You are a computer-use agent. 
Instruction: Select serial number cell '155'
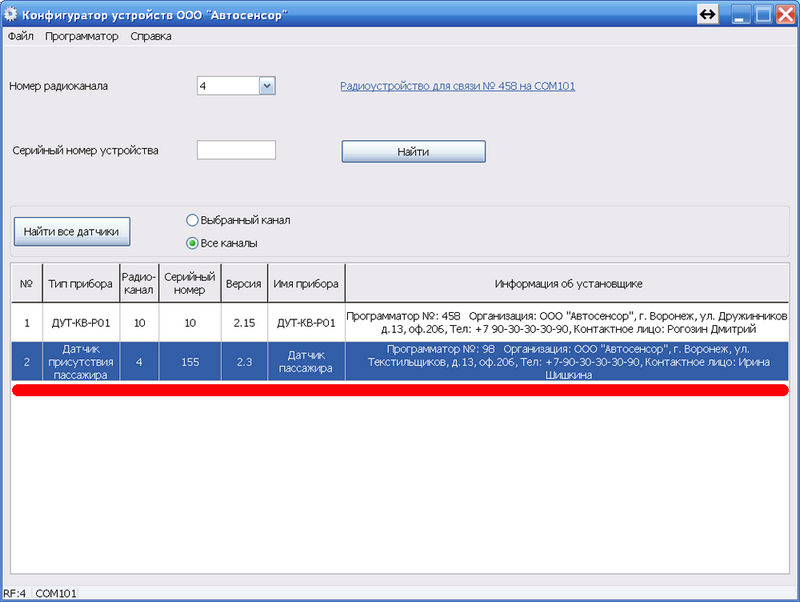pyautogui.click(x=190, y=362)
